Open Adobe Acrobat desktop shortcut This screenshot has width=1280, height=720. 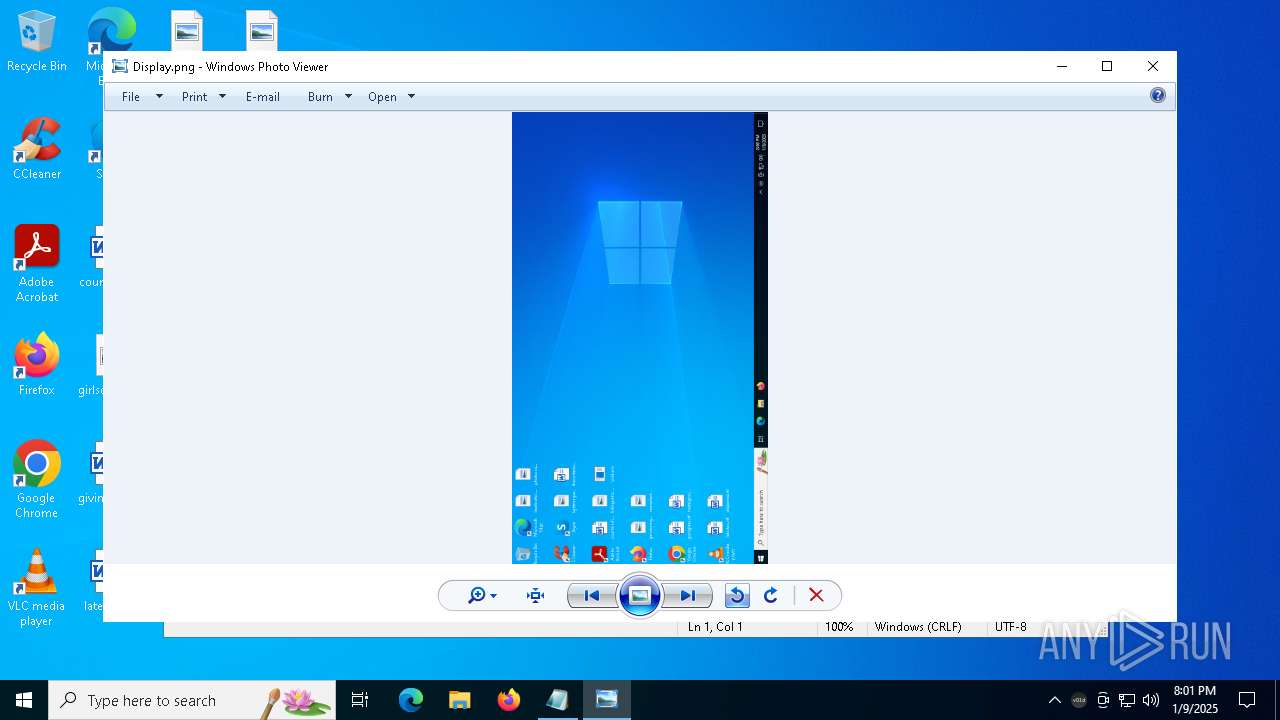tap(37, 264)
